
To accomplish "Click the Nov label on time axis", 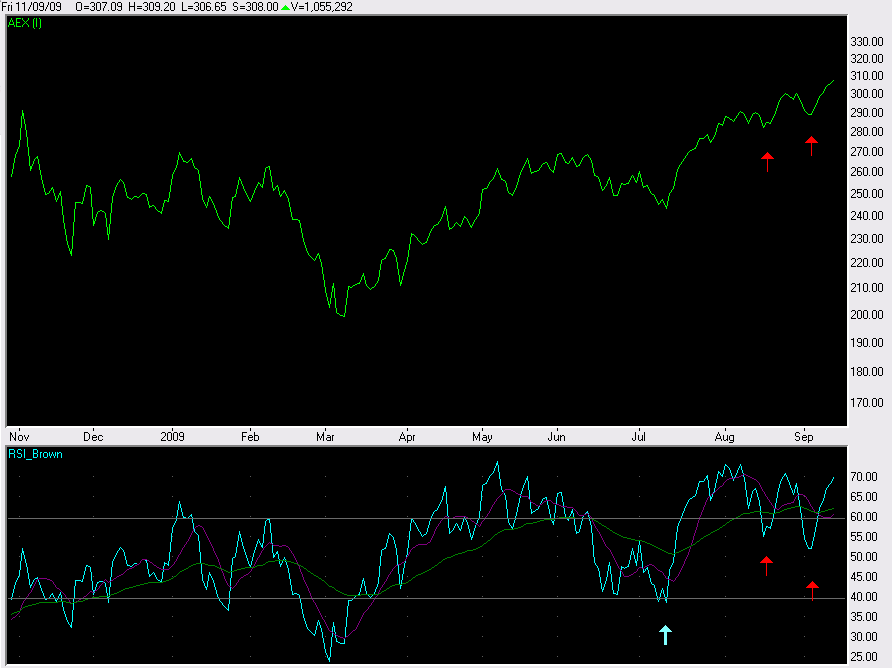I will (19, 437).
